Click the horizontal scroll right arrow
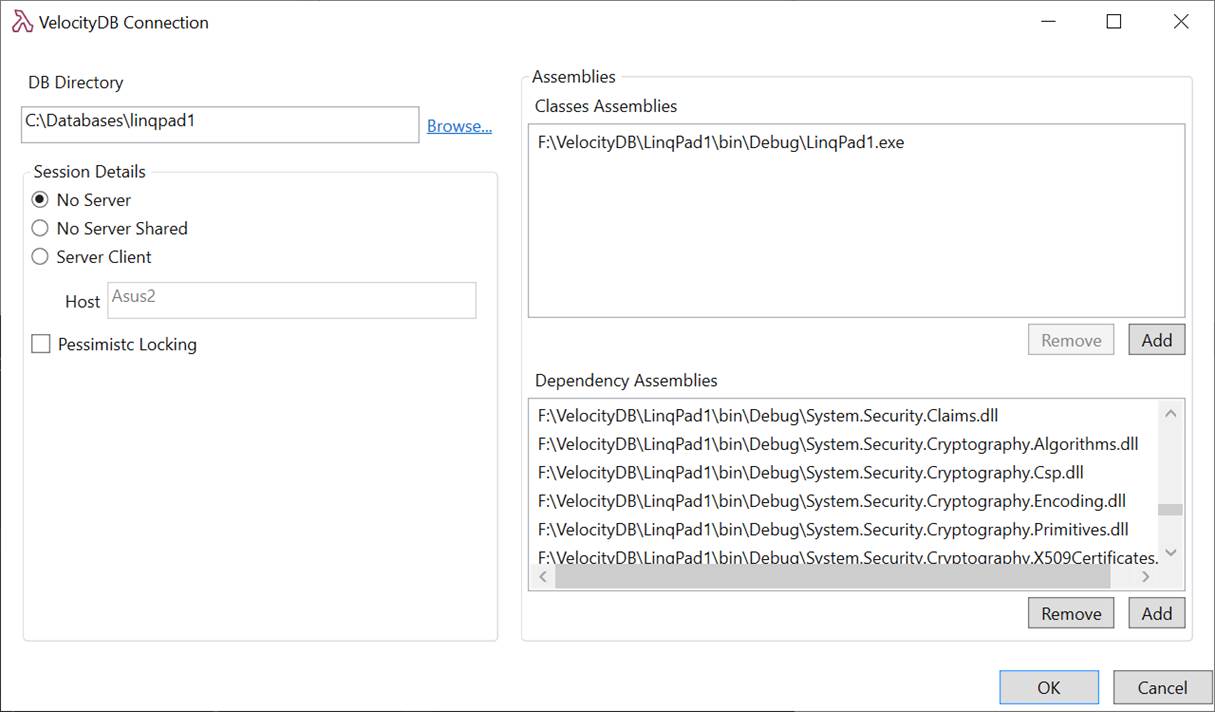 [1146, 577]
